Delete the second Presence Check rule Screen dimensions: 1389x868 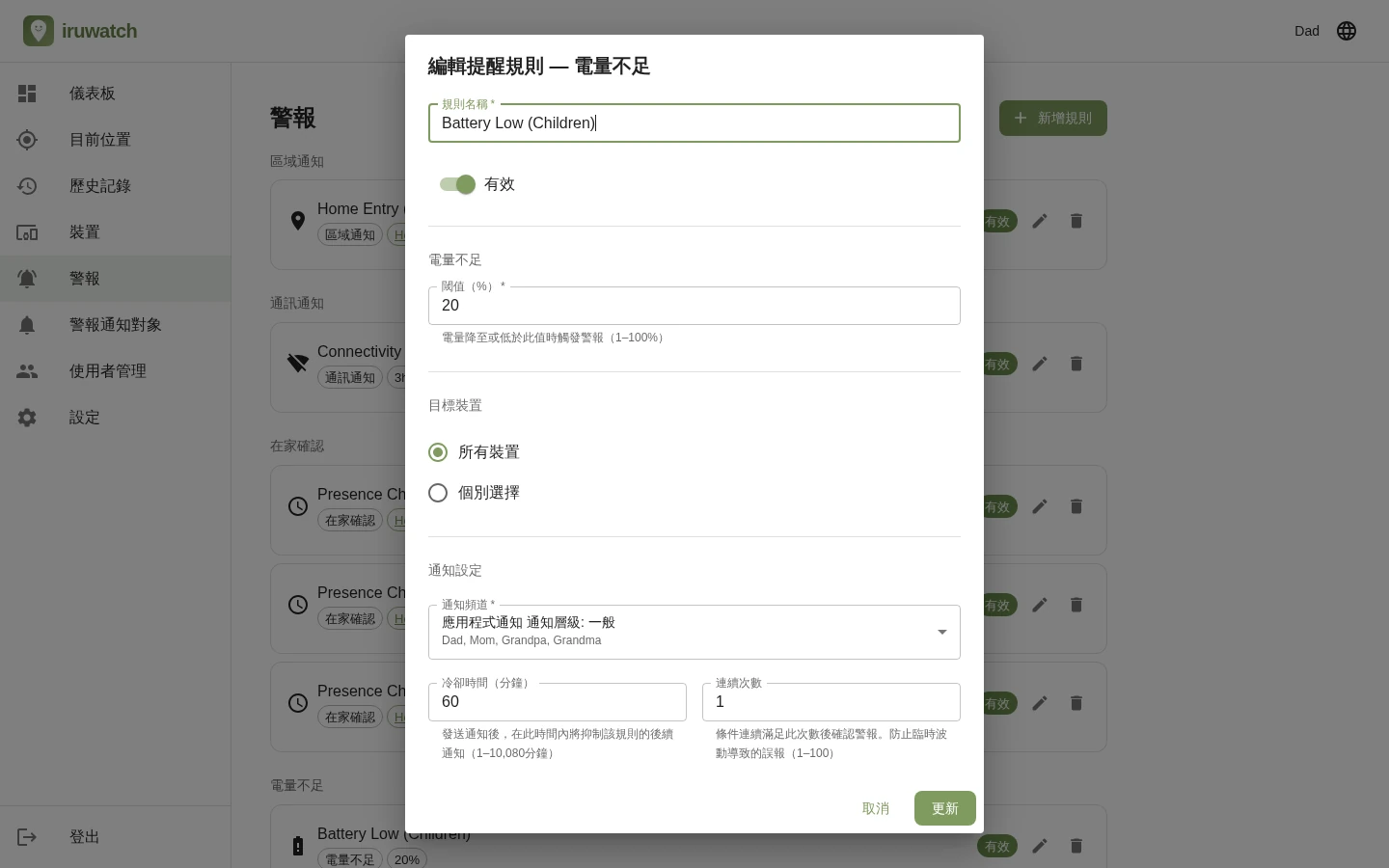pyautogui.click(x=1076, y=605)
